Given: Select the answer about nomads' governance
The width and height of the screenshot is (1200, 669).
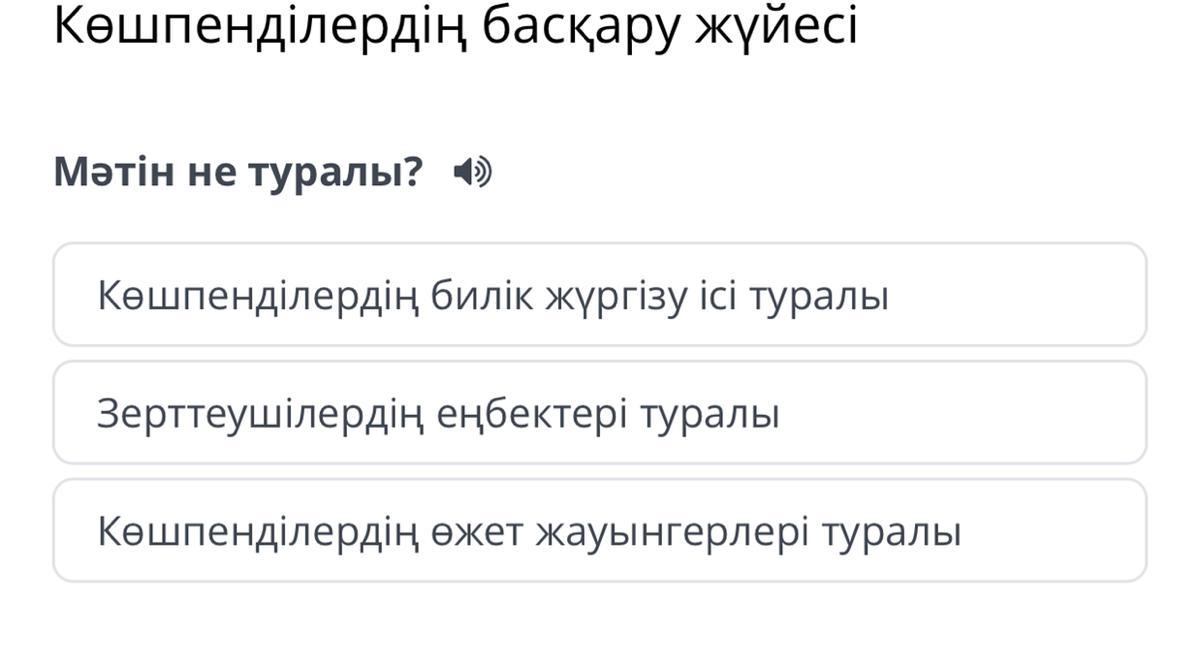Looking at the screenshot, I should pyautogui.click(x=494, y=296).
